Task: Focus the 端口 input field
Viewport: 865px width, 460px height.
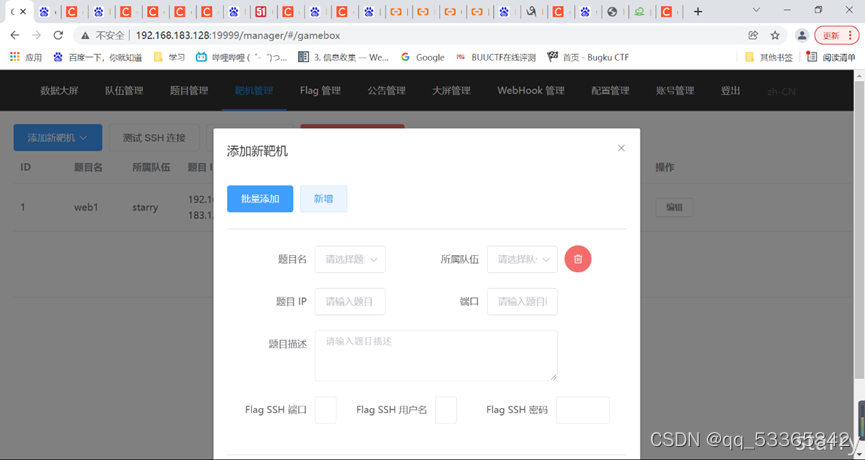Action: [522, 302]
